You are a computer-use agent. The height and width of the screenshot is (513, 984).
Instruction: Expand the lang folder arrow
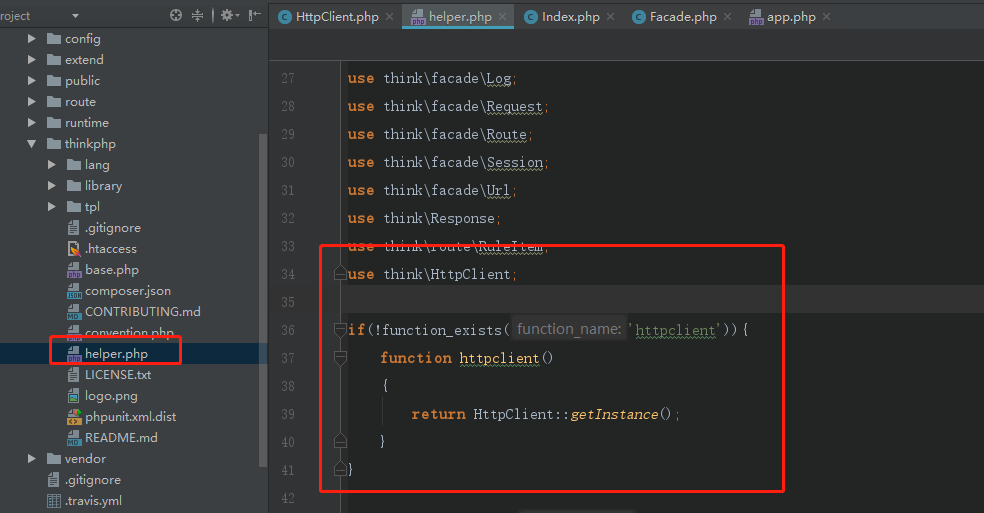coord(51,165)
